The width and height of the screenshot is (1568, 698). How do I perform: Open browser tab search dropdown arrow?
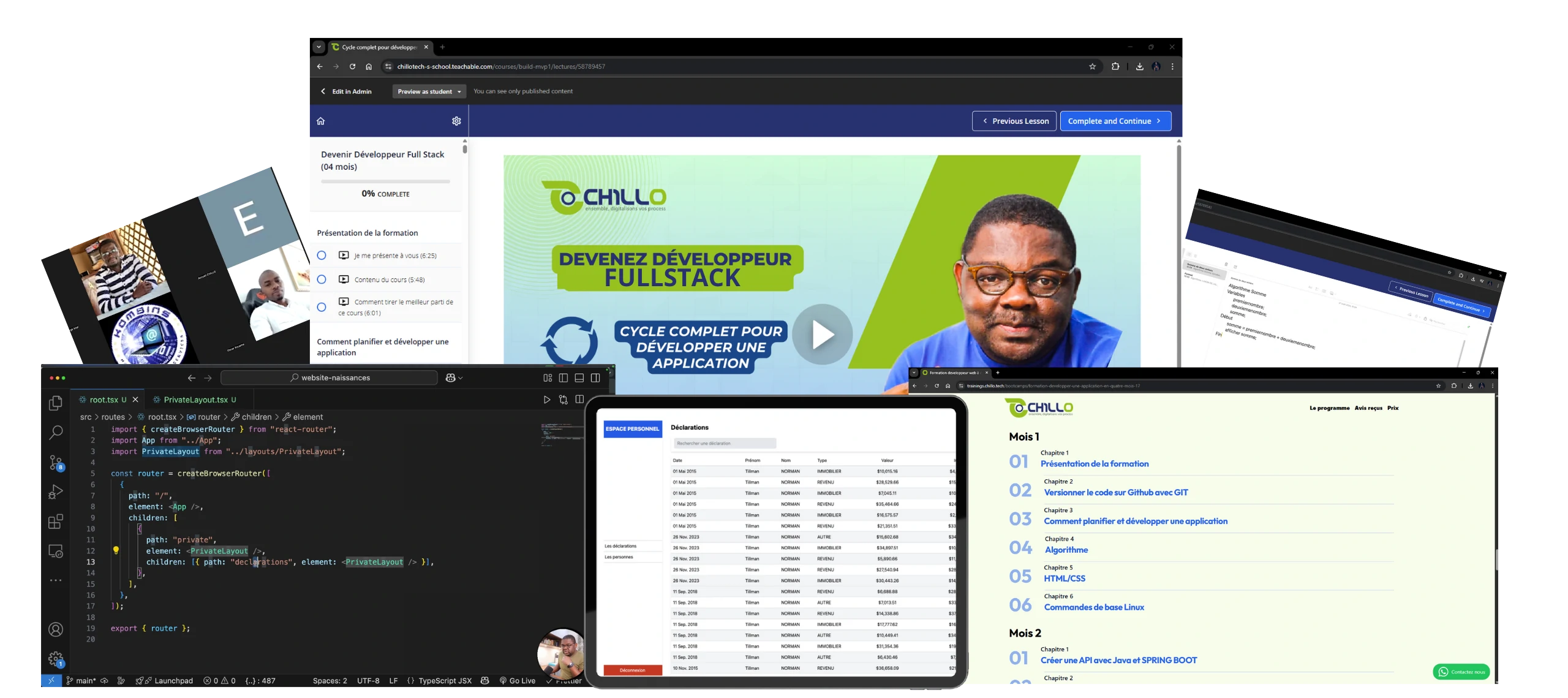pyautogui.click(x=318, y=47)
